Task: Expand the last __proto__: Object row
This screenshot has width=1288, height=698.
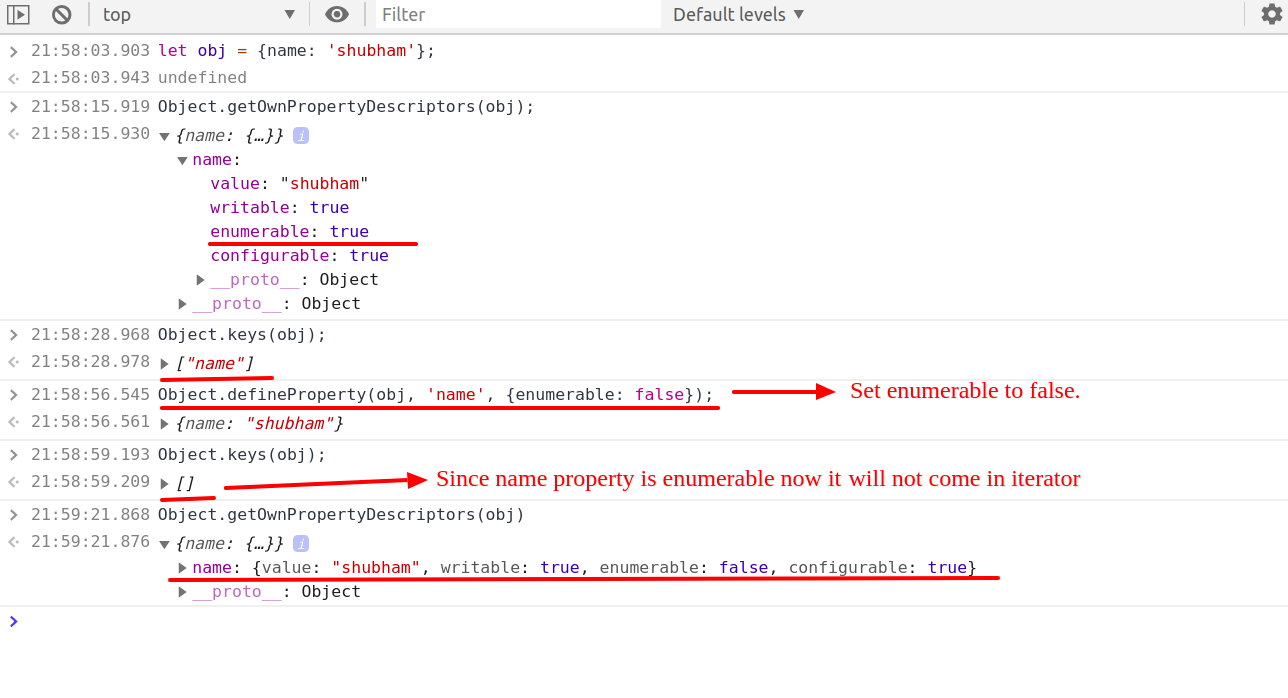Action: 183,592
